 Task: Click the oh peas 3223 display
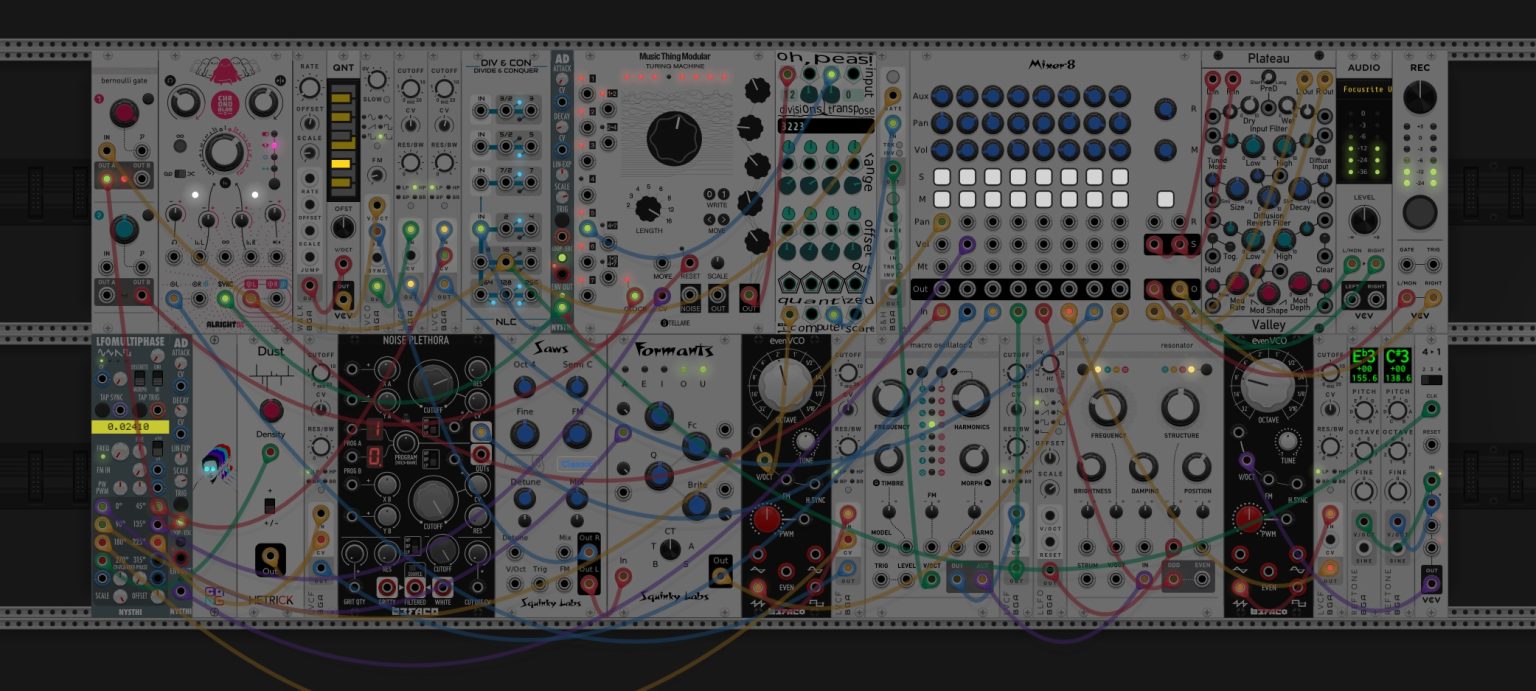pos(825,126)
